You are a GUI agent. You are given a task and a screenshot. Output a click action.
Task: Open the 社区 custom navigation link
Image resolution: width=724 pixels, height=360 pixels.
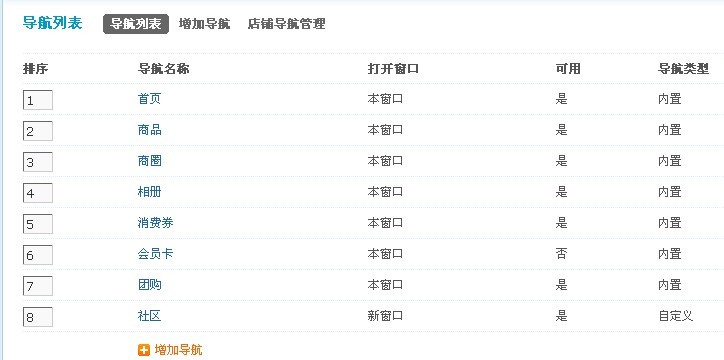[x=149, y=316]
